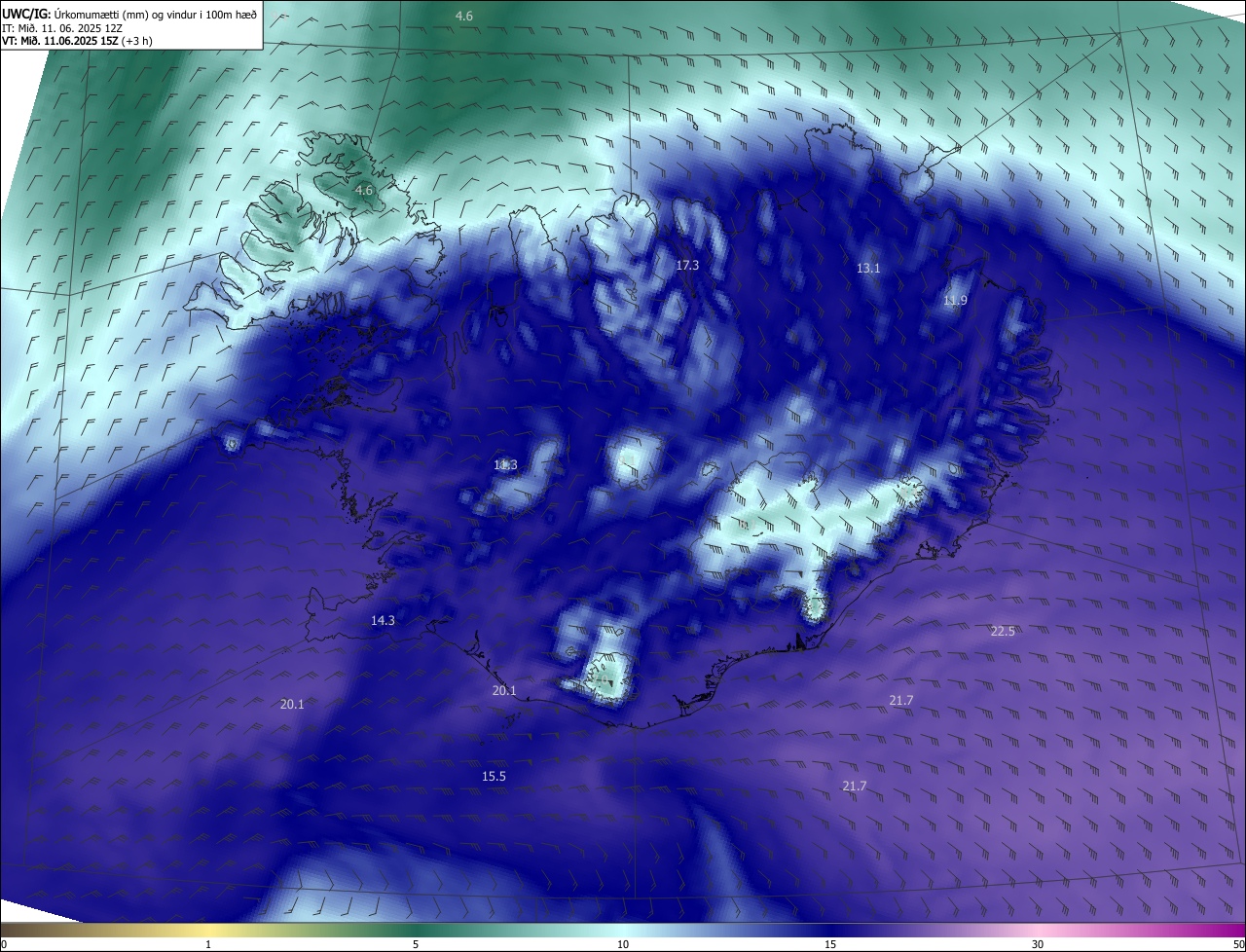Viewport: 1246px width, 952px height.
Task: Click the brown start of the color scale
Action: [x=12, y=930]
